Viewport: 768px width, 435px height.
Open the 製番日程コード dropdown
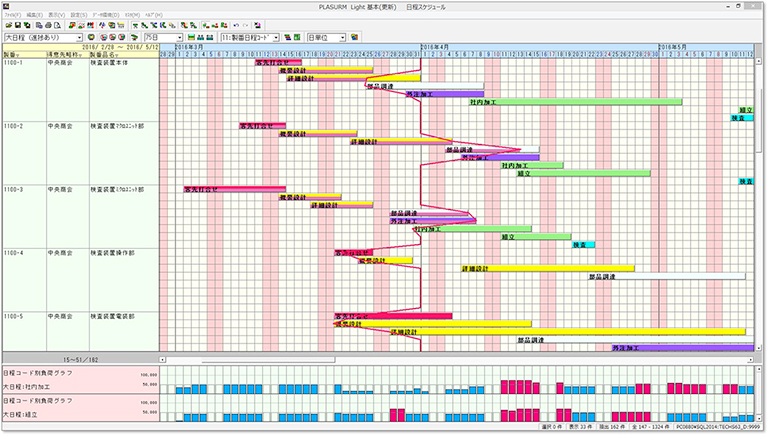(x=274, y=38)
